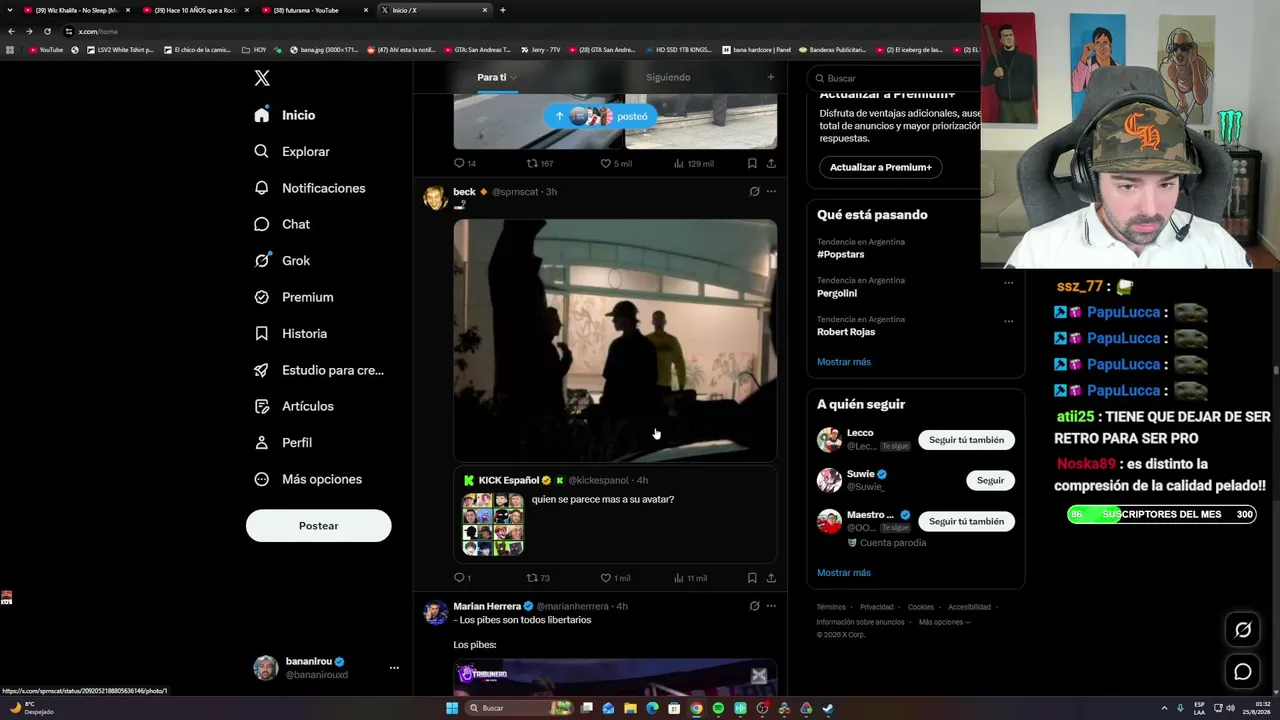1280x720 pixels.
Task: Open options for the Pergolini trend
Action: (1008, 283)
